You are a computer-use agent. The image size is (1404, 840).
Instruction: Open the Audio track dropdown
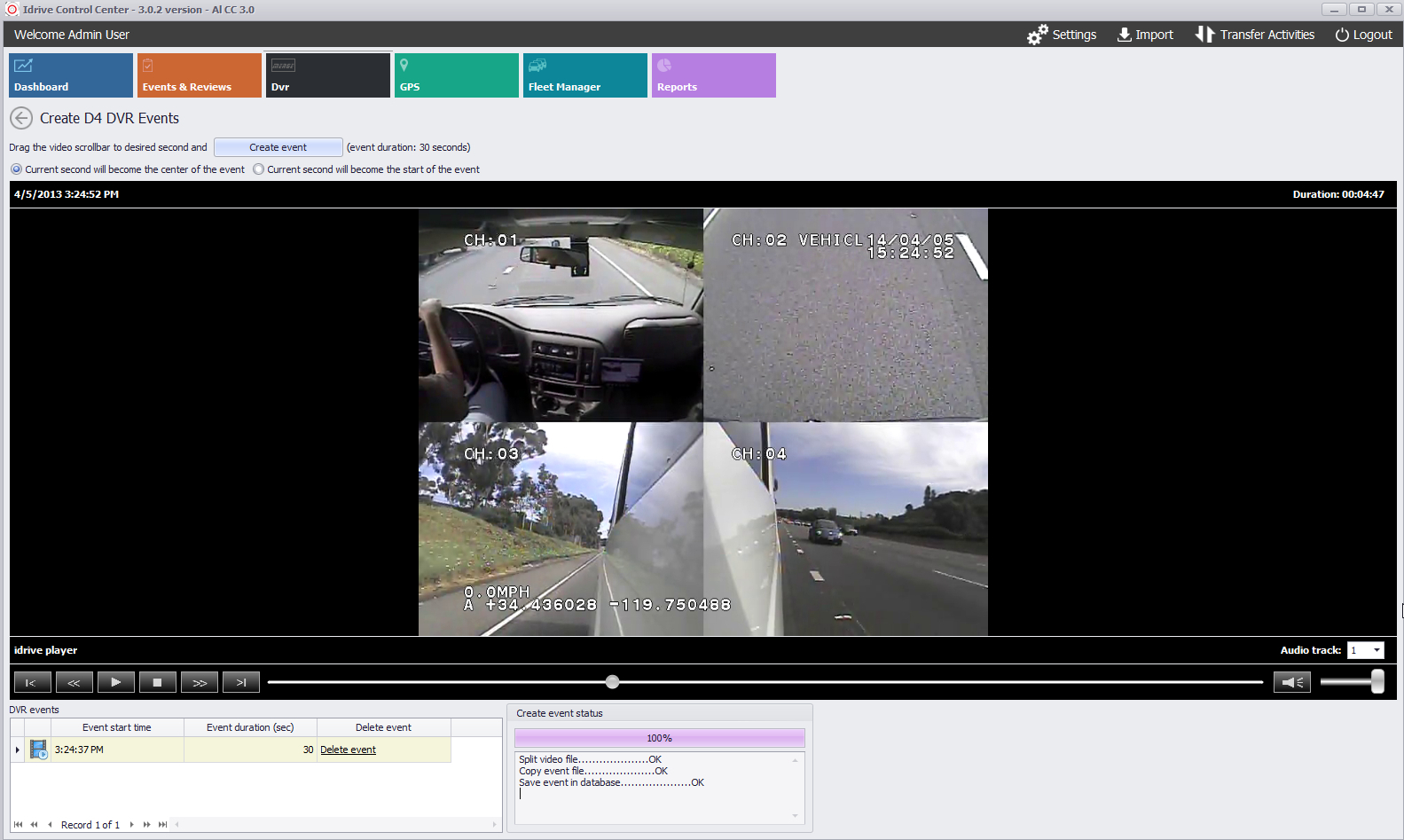[x=1377, y=650]
